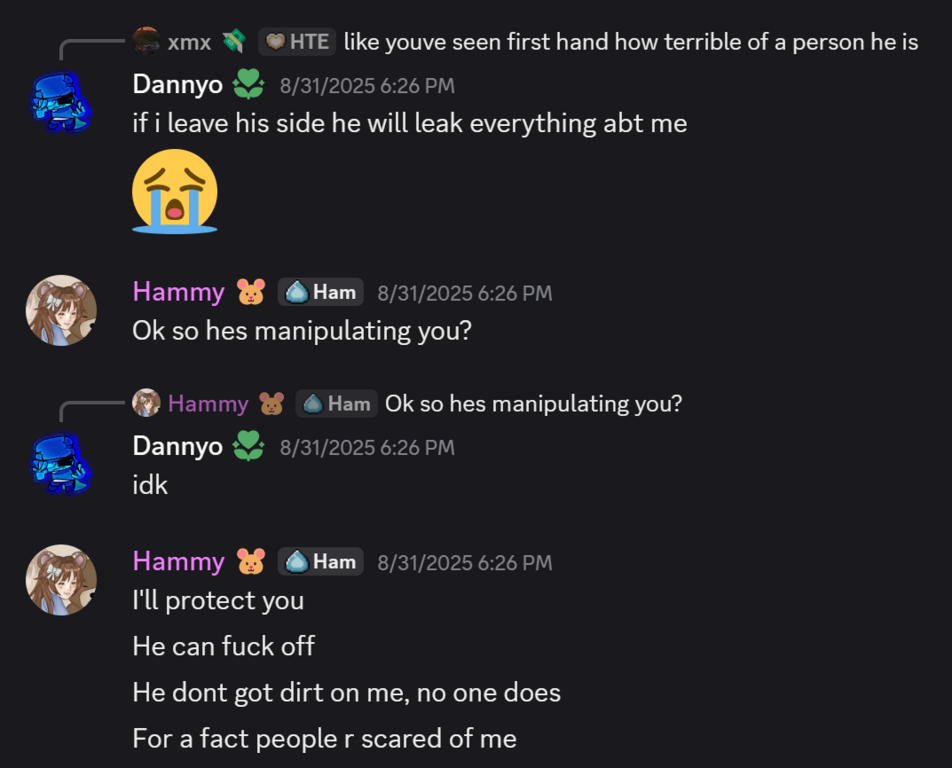Viewport: 952px width, 768px height.
Task: Click Dannyo's username above "if i leave his side"
Action: (177, 85)
